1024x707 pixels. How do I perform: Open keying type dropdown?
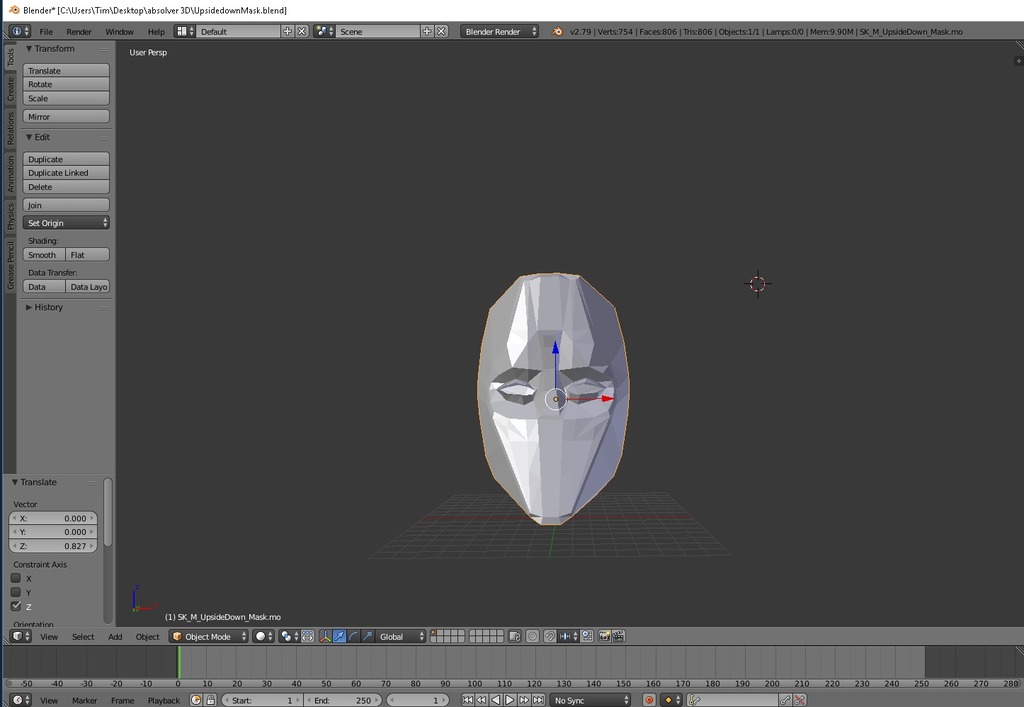[x=672, y=700]
